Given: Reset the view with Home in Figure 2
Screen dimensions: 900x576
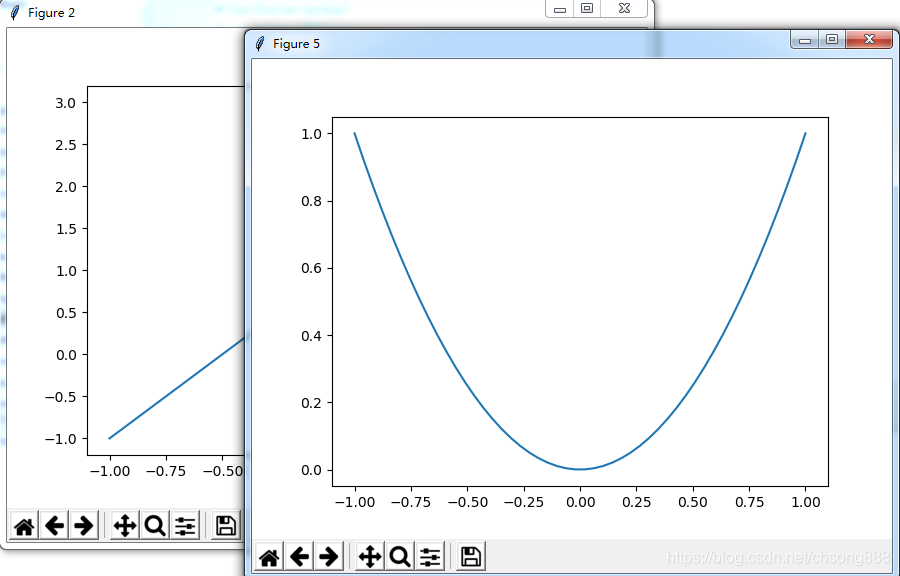Looking at the screenshot, I should pyautogui.click(x=23, y=524).
